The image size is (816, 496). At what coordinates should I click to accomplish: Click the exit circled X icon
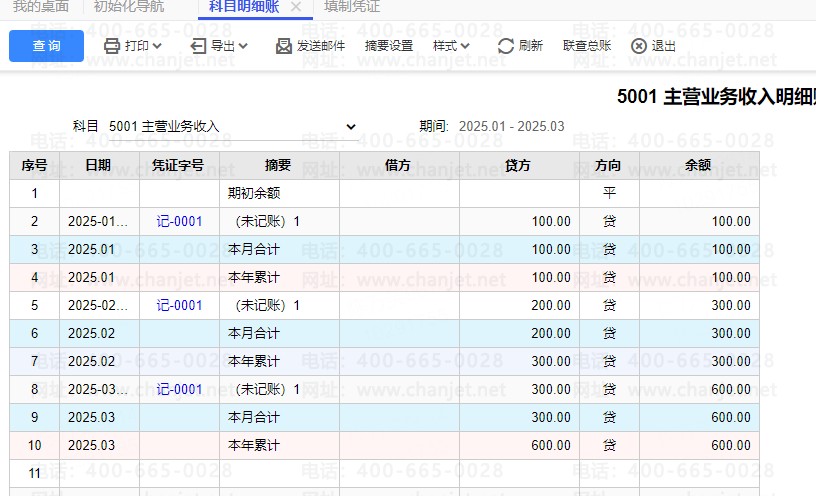[x=639, y=46]
